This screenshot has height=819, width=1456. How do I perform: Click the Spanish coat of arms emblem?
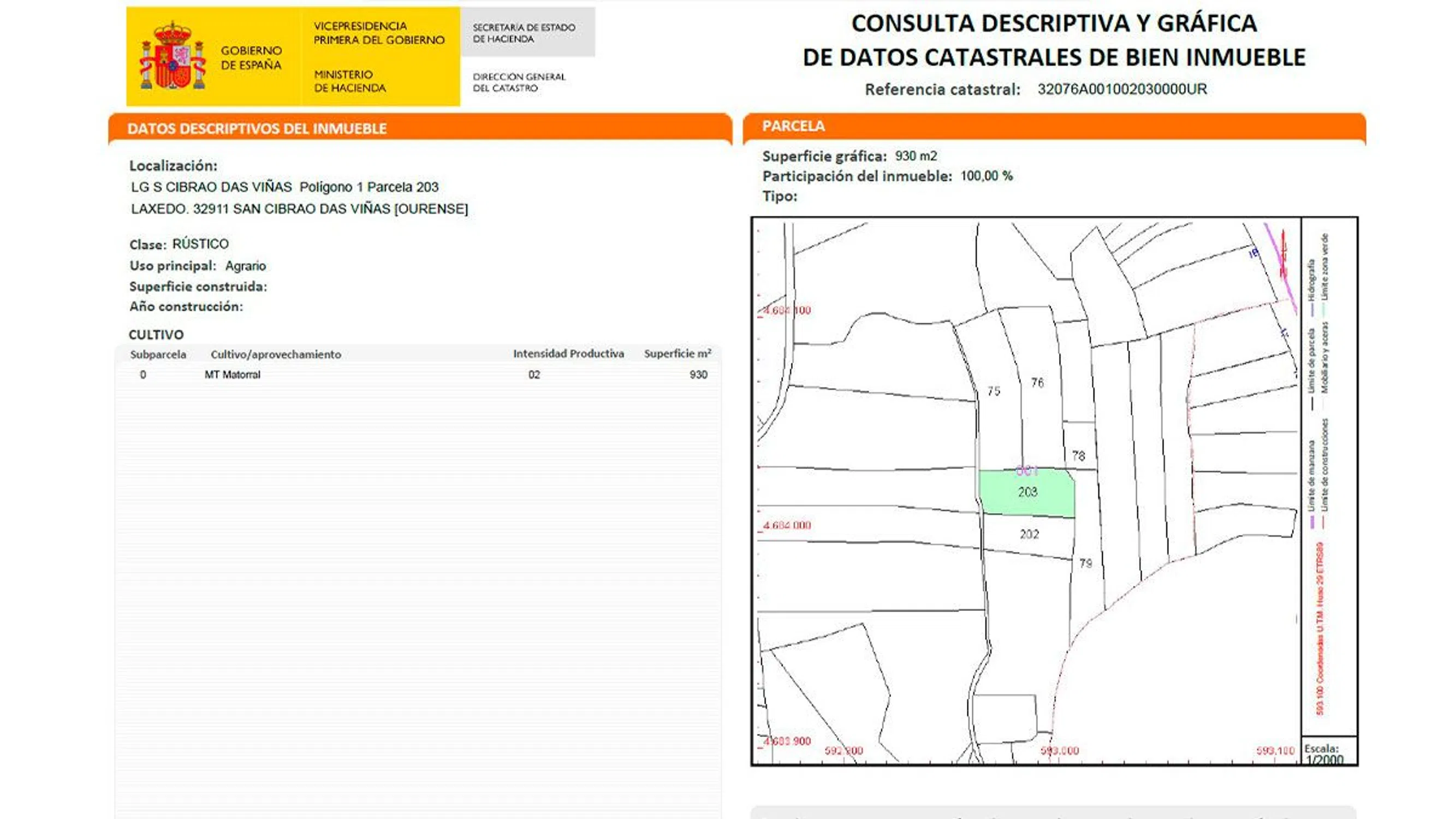coord(173,57)
